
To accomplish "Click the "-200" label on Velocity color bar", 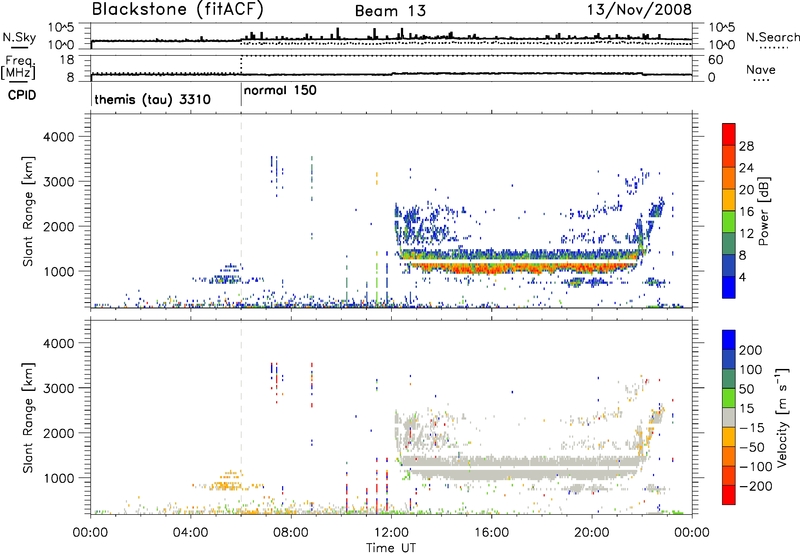I will (x=755, y=486).
